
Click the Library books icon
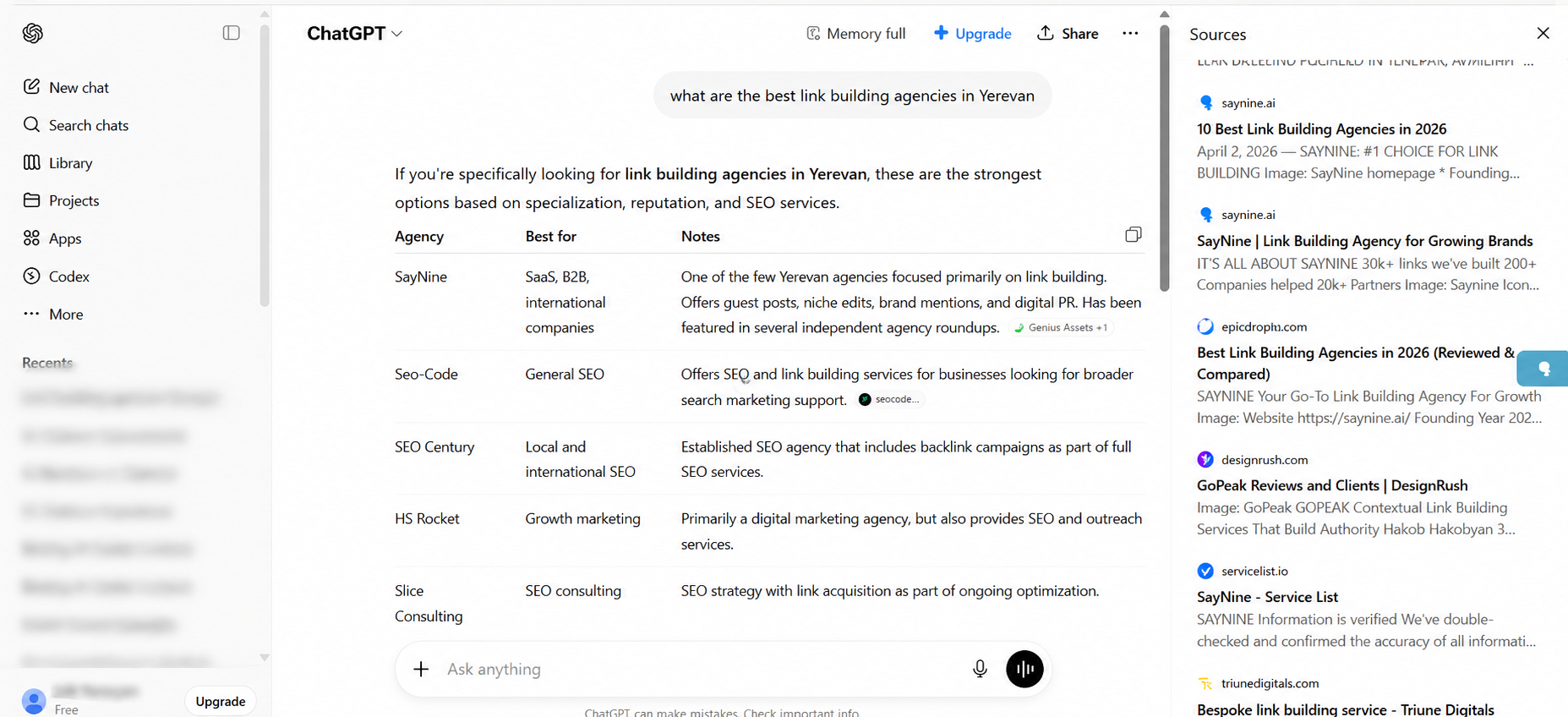tap(31, 162)
